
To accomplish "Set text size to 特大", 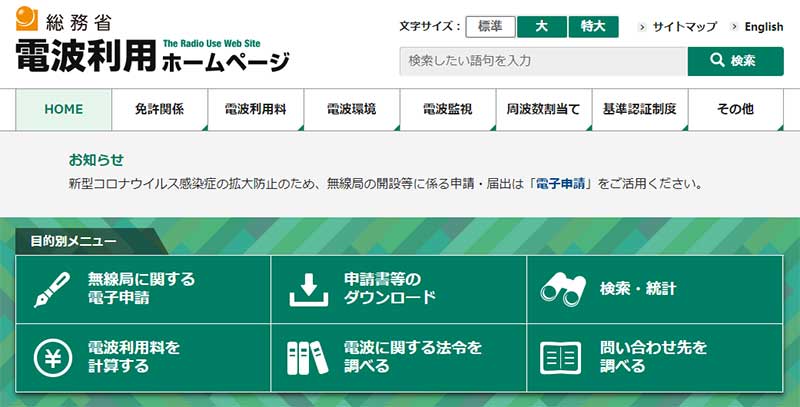I will pos(593,27).
